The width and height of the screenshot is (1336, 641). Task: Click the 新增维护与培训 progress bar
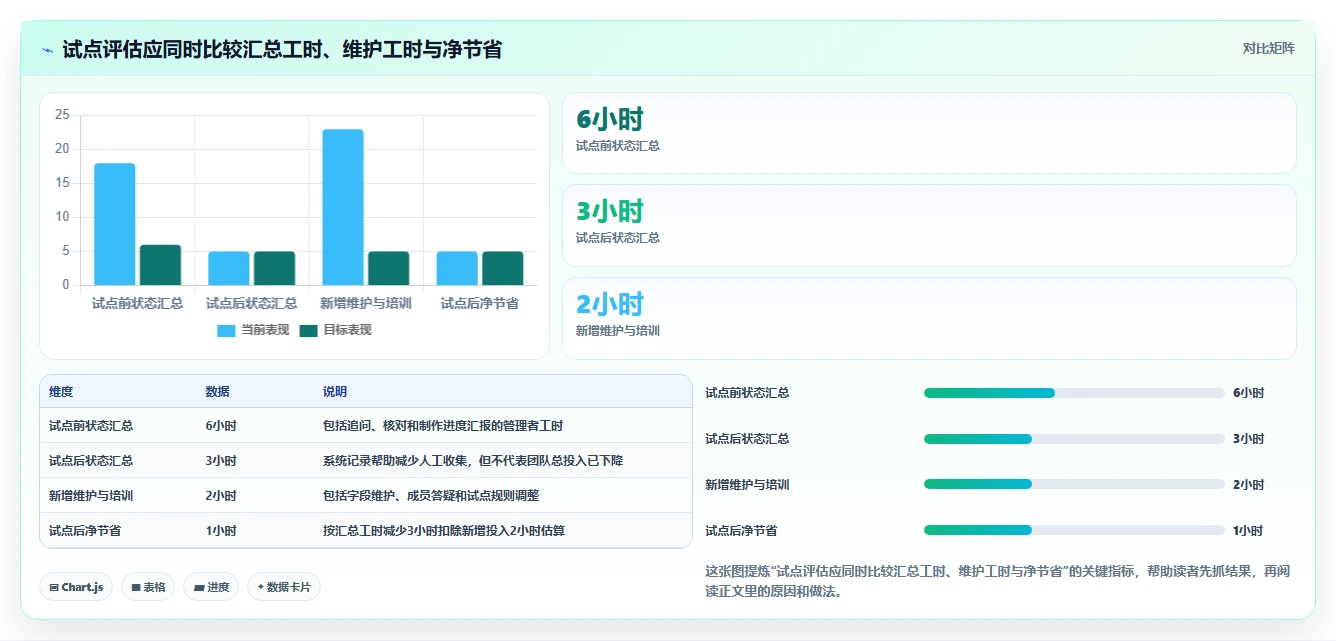(x=1074, y=485)
